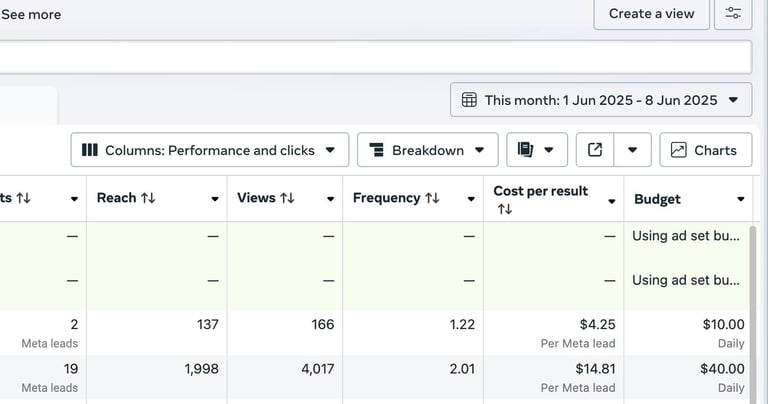Open the Frequency column options arrow

point(471,199)
